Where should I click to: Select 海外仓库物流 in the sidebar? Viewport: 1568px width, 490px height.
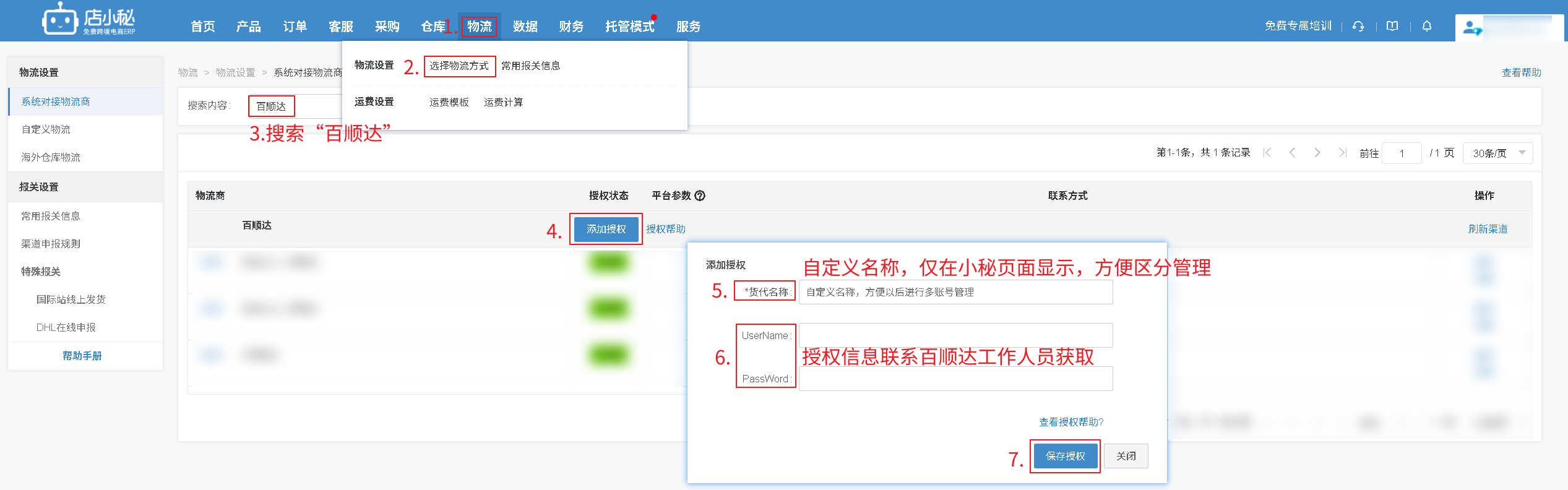[x=85, y=157]
